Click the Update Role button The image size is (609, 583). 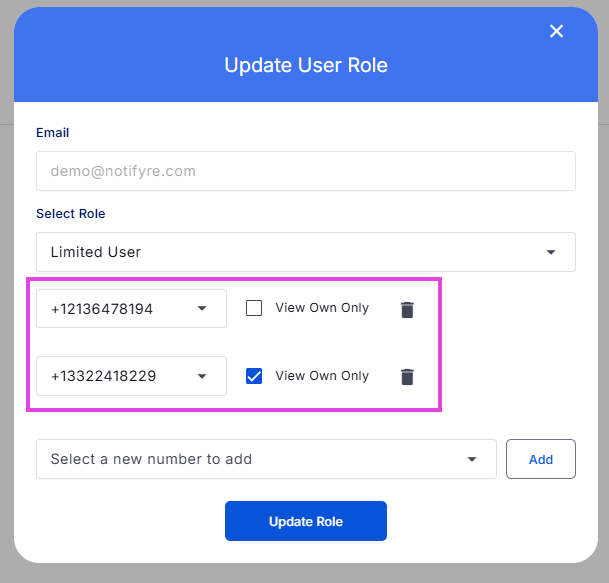pyautogui.click(x=306, y=521)
